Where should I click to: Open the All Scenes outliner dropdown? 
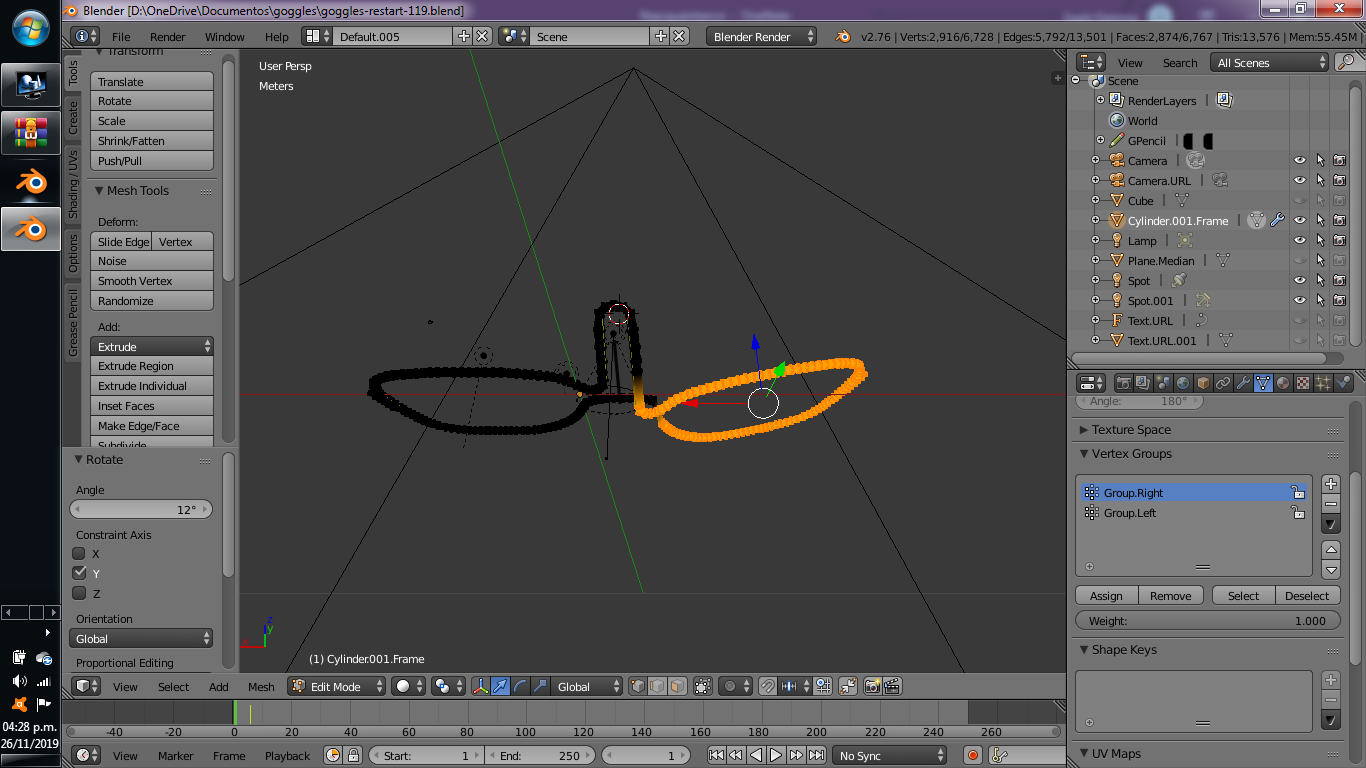(x=1270, y=62)
